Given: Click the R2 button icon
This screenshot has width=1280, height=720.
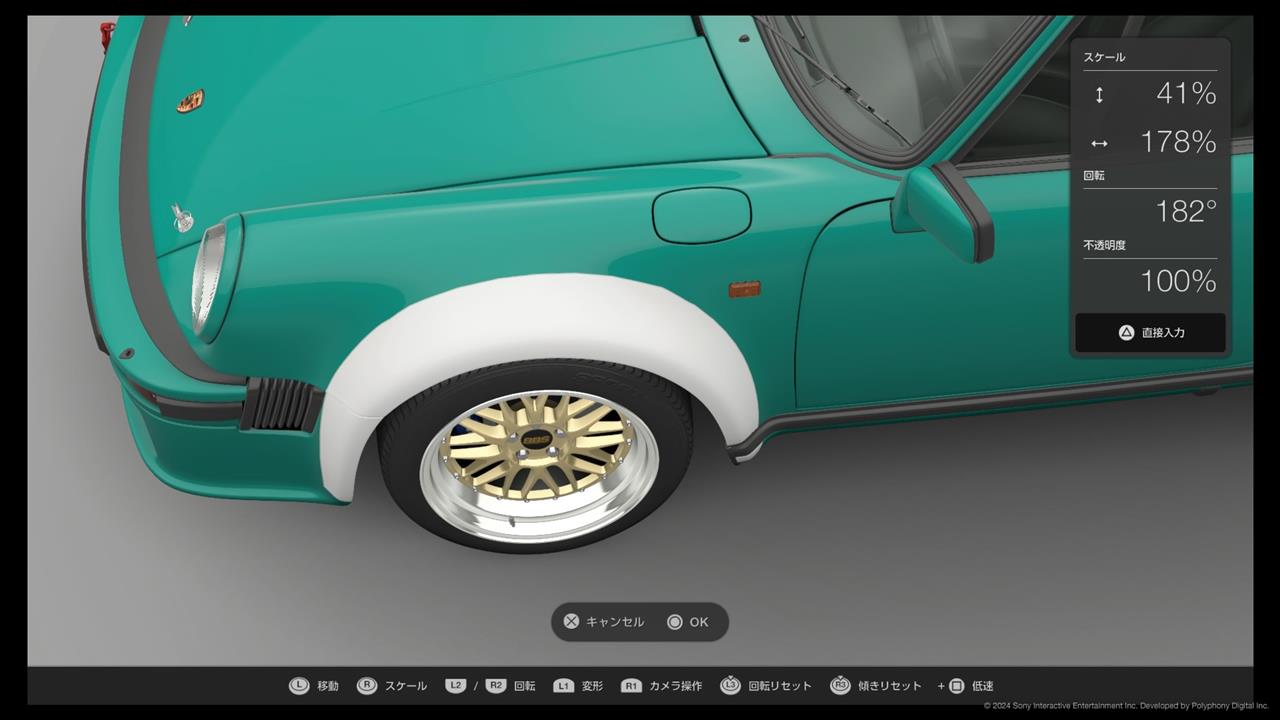Looking at the screenshot, I should click(496, 686).
